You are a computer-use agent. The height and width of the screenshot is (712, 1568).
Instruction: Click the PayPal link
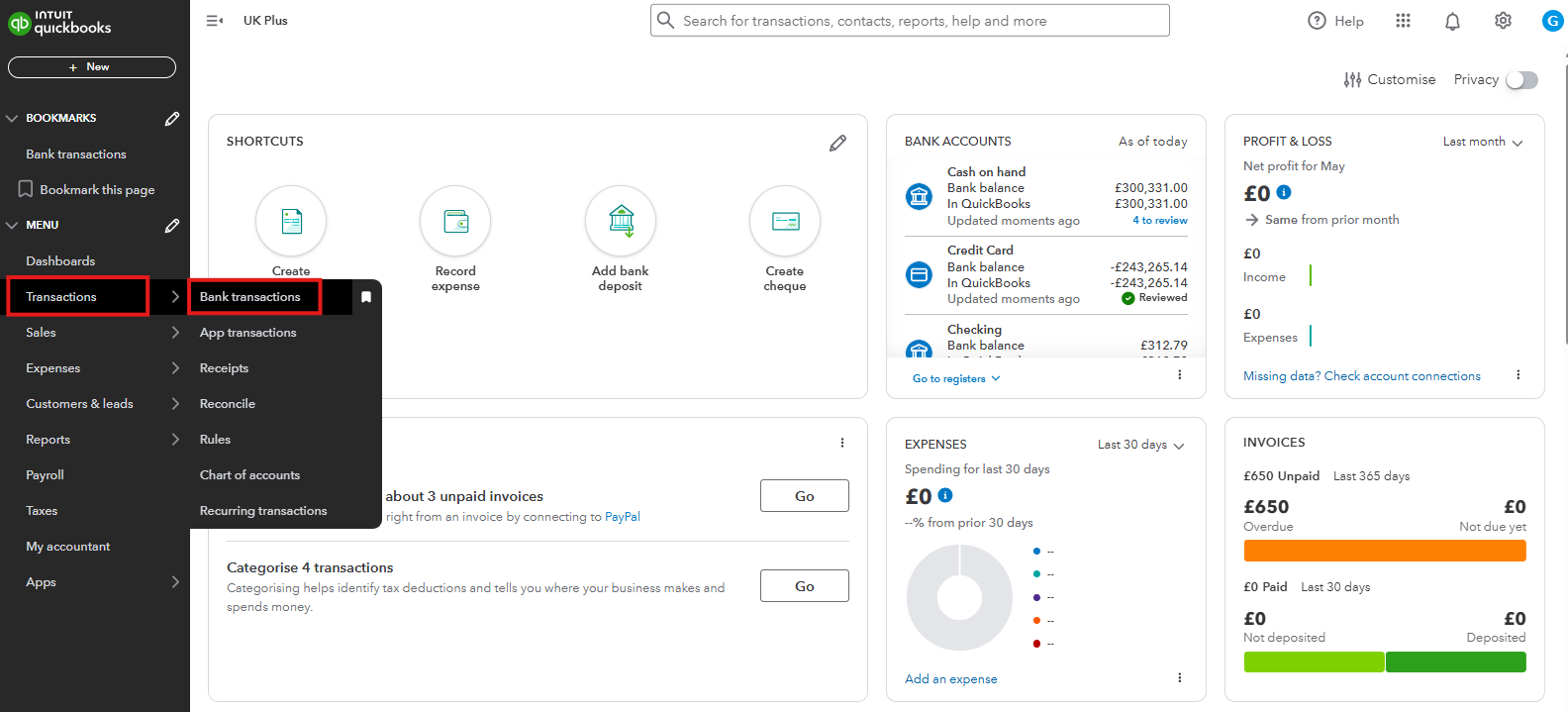pos(623,517)
